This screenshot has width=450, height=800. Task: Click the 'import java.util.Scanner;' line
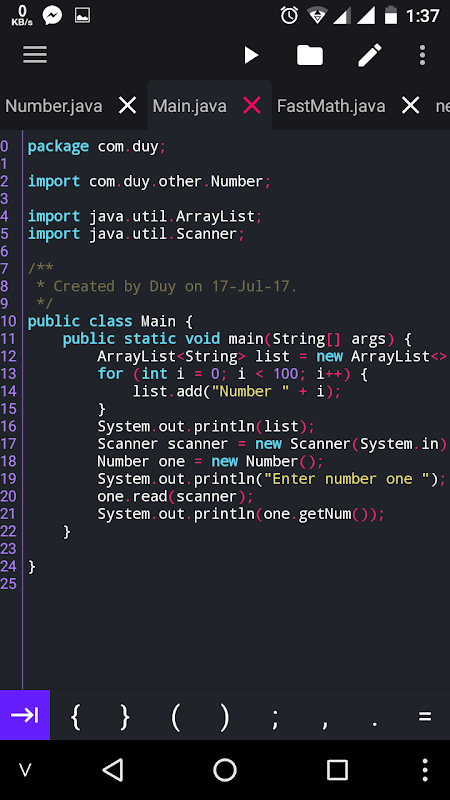[136, 234]
